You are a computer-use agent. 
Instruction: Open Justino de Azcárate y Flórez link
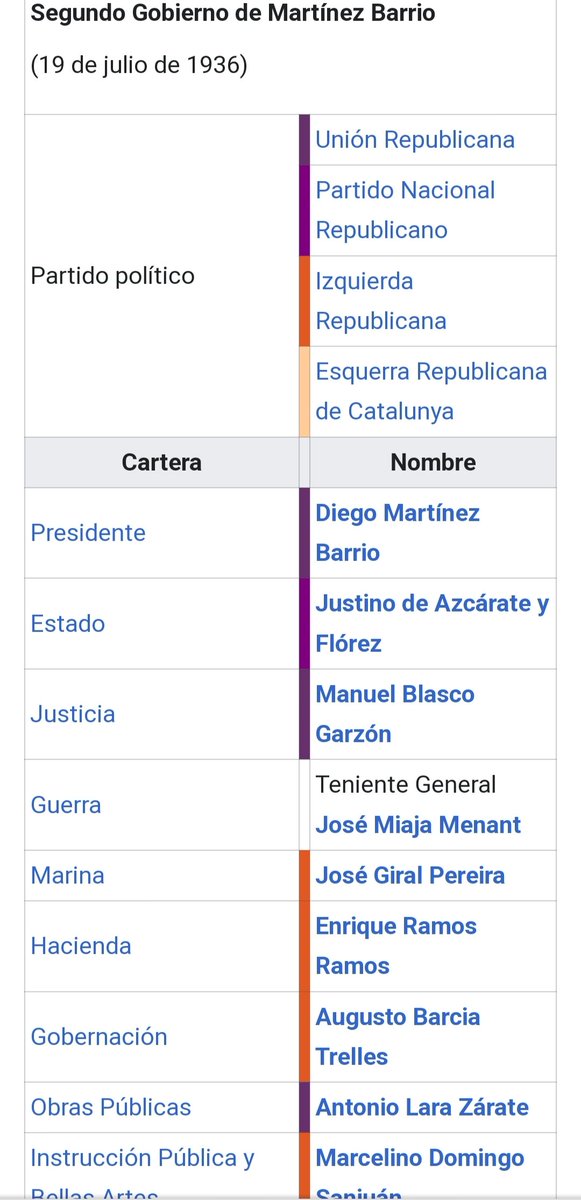[x=432, y=624]
